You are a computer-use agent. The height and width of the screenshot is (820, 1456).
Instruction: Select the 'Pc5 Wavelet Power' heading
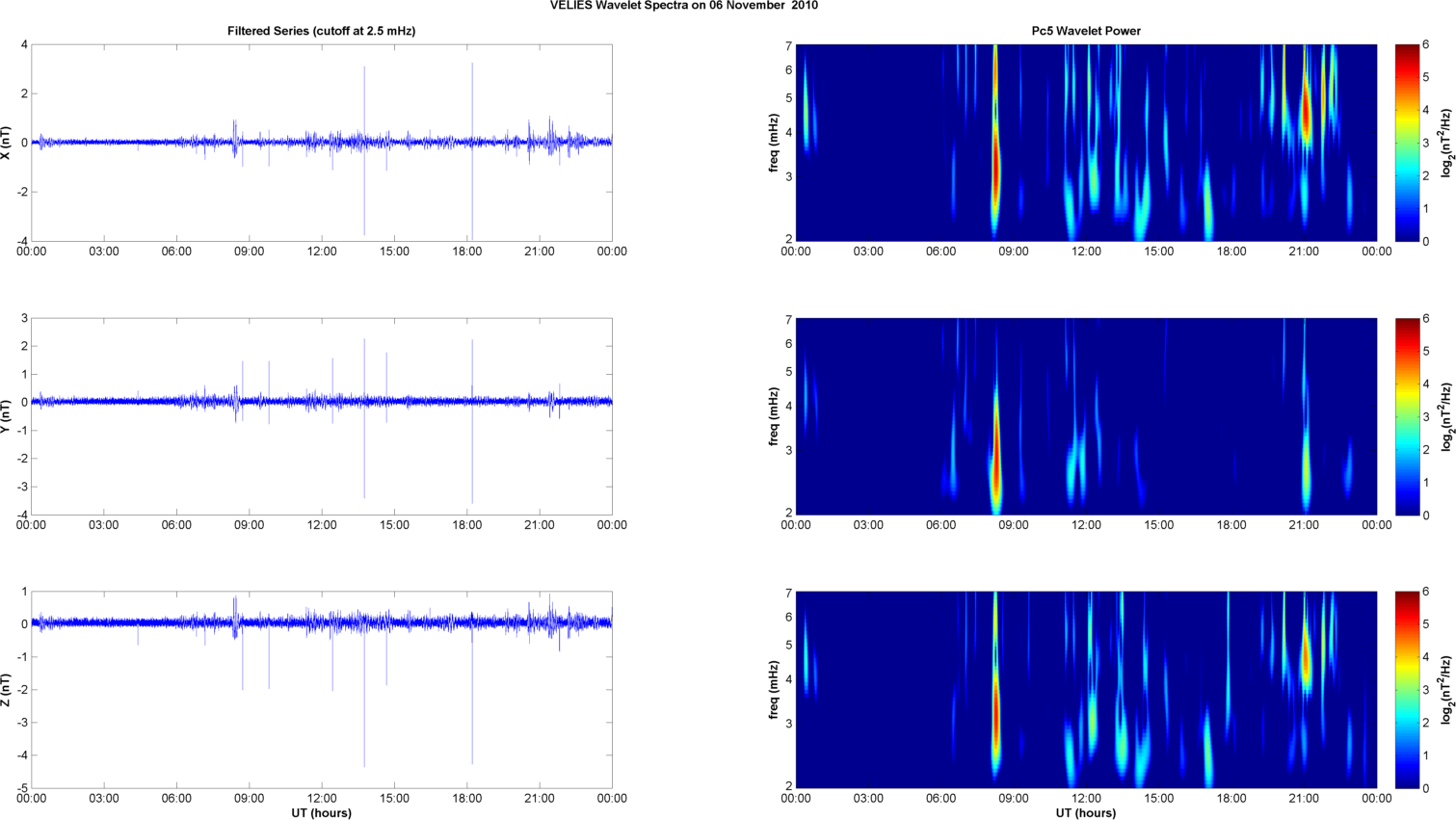tap(1086, 31)
